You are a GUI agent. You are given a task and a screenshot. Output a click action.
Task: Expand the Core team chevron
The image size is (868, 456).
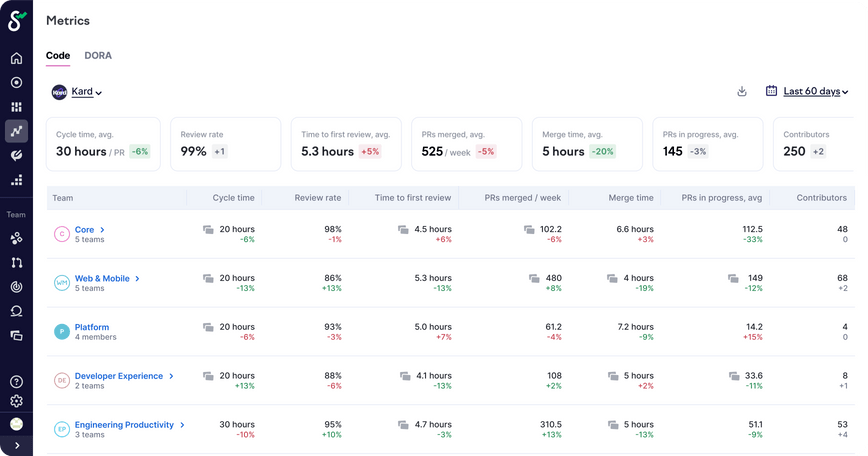[x=102, y=230]
